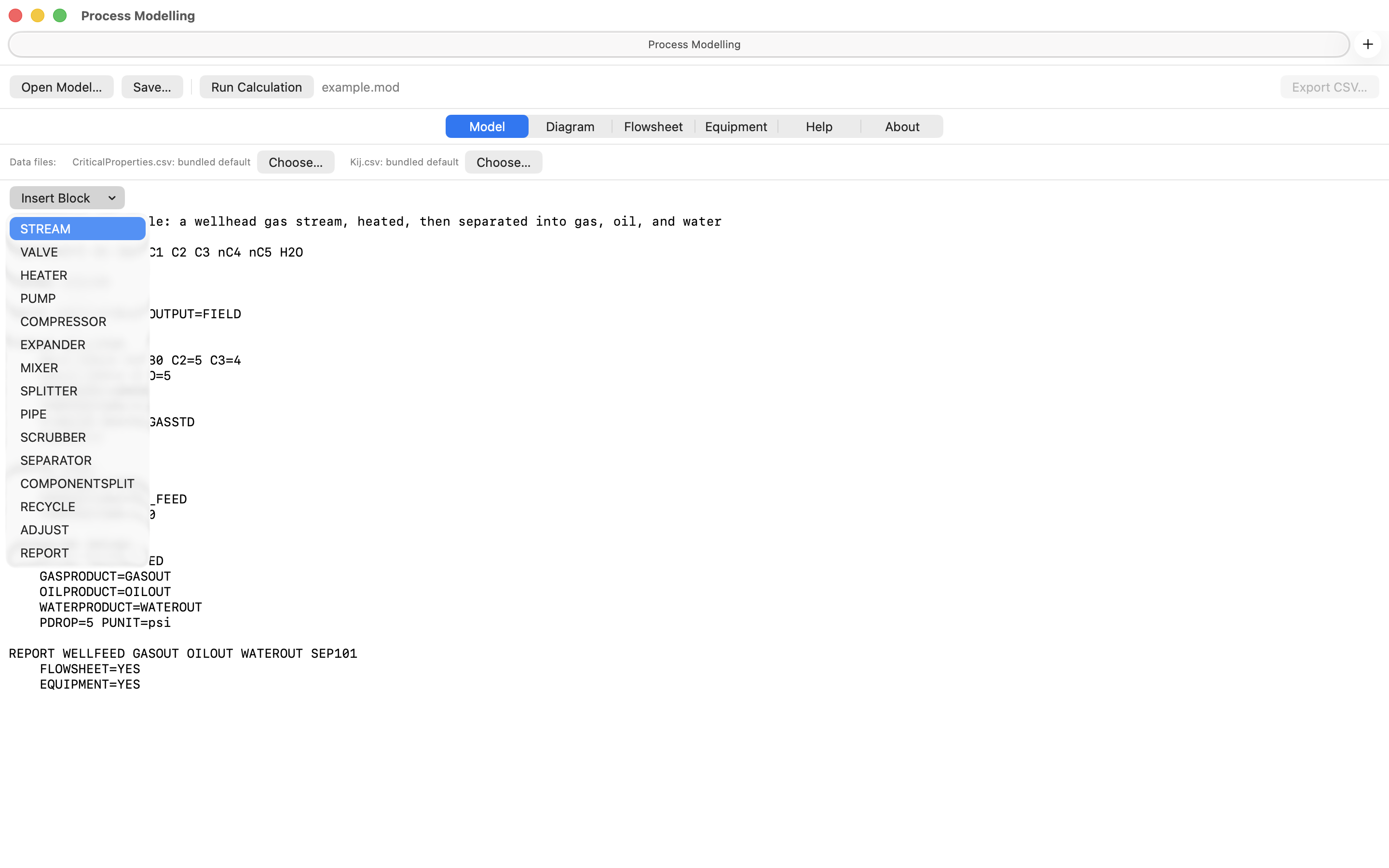Select COMPRESSOR block option

[x=78, y=322]
